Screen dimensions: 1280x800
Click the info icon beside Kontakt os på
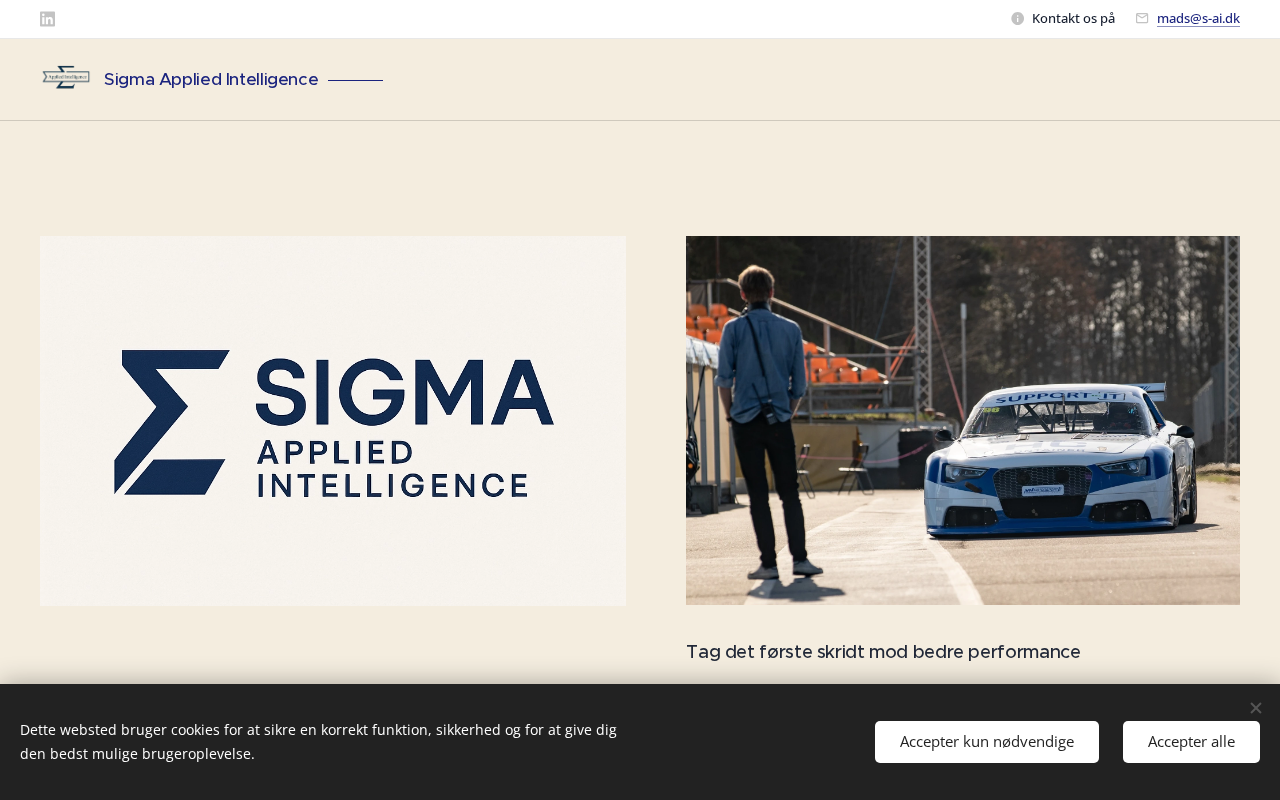[x=1018, y=18]
